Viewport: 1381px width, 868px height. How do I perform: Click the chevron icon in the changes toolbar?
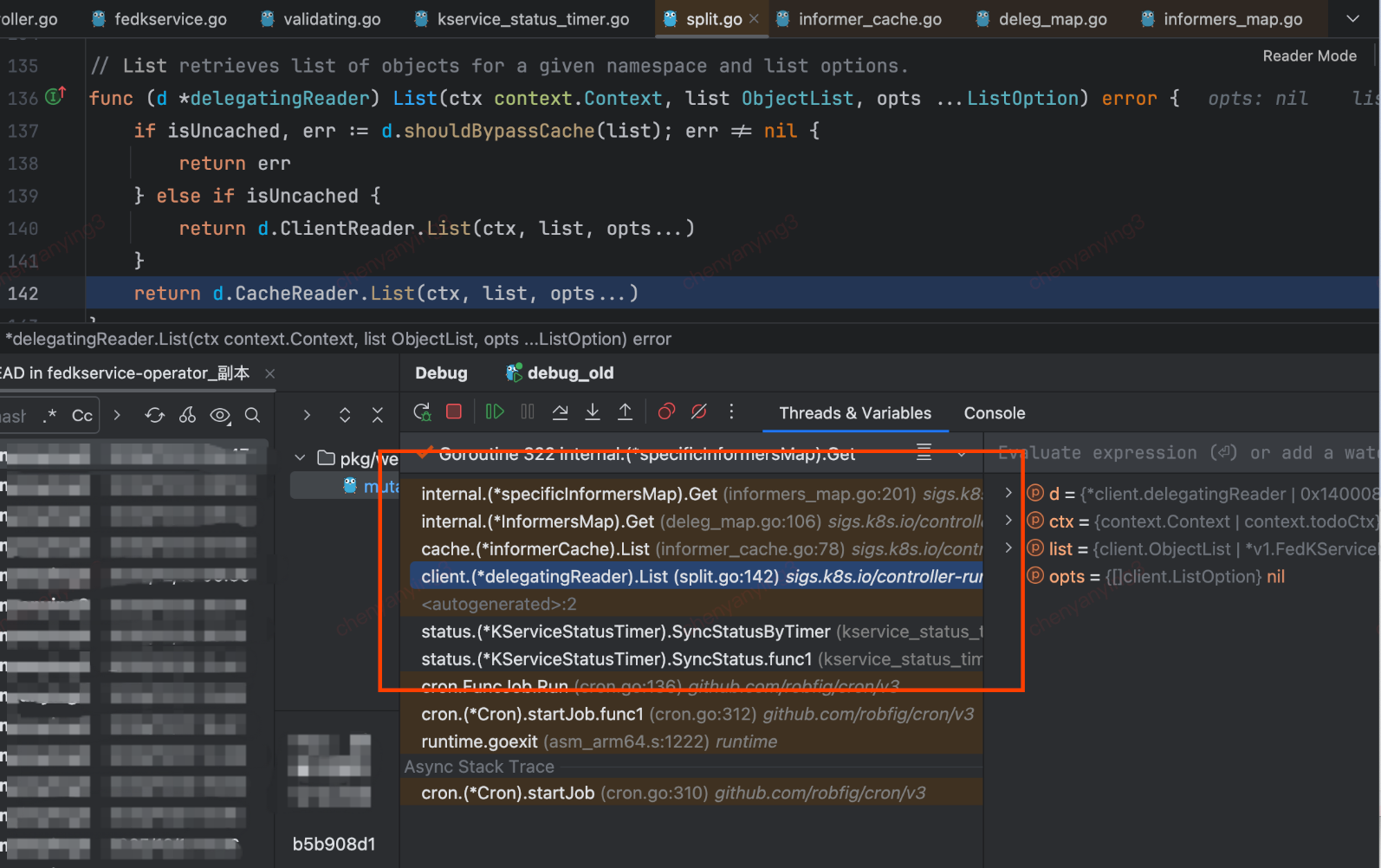307,415
